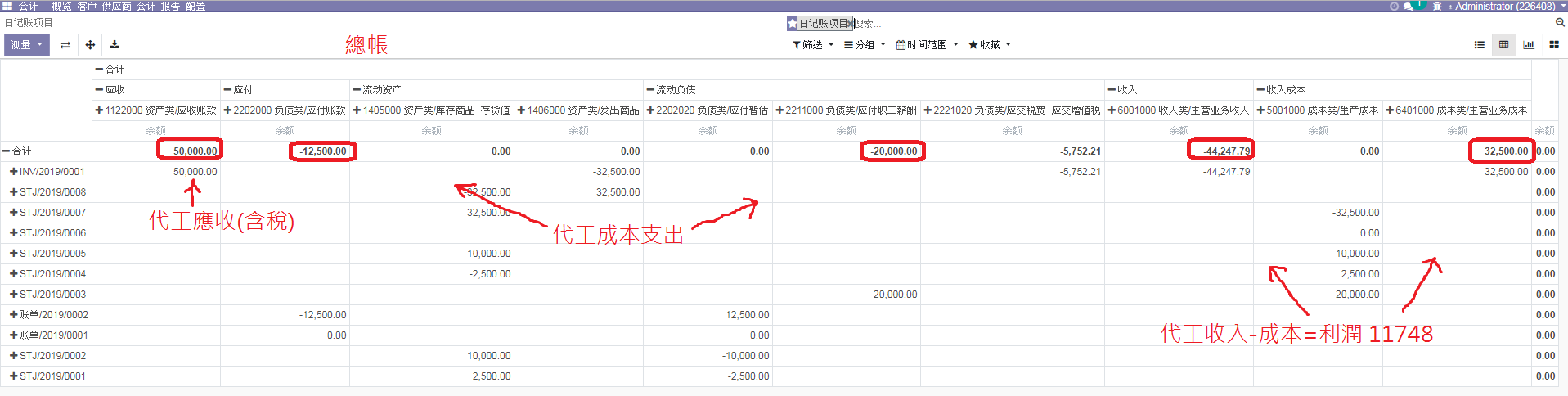This screenshot has width=1568, height=396.
Task: Click the 日记账项目 breadcrumb title
Action: (29, 23)
